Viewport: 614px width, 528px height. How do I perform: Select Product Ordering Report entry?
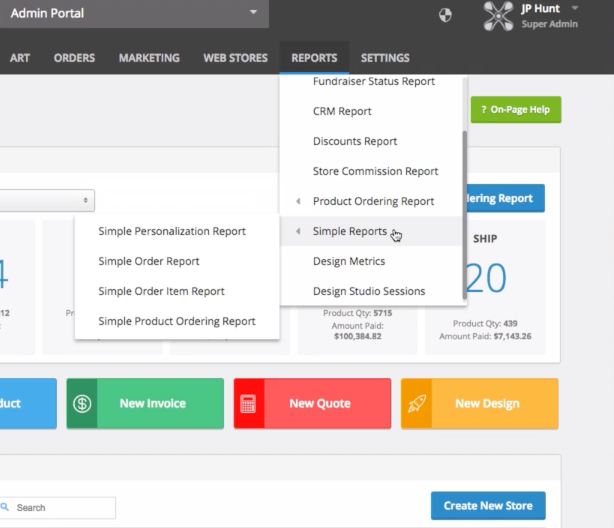(373, 201)
